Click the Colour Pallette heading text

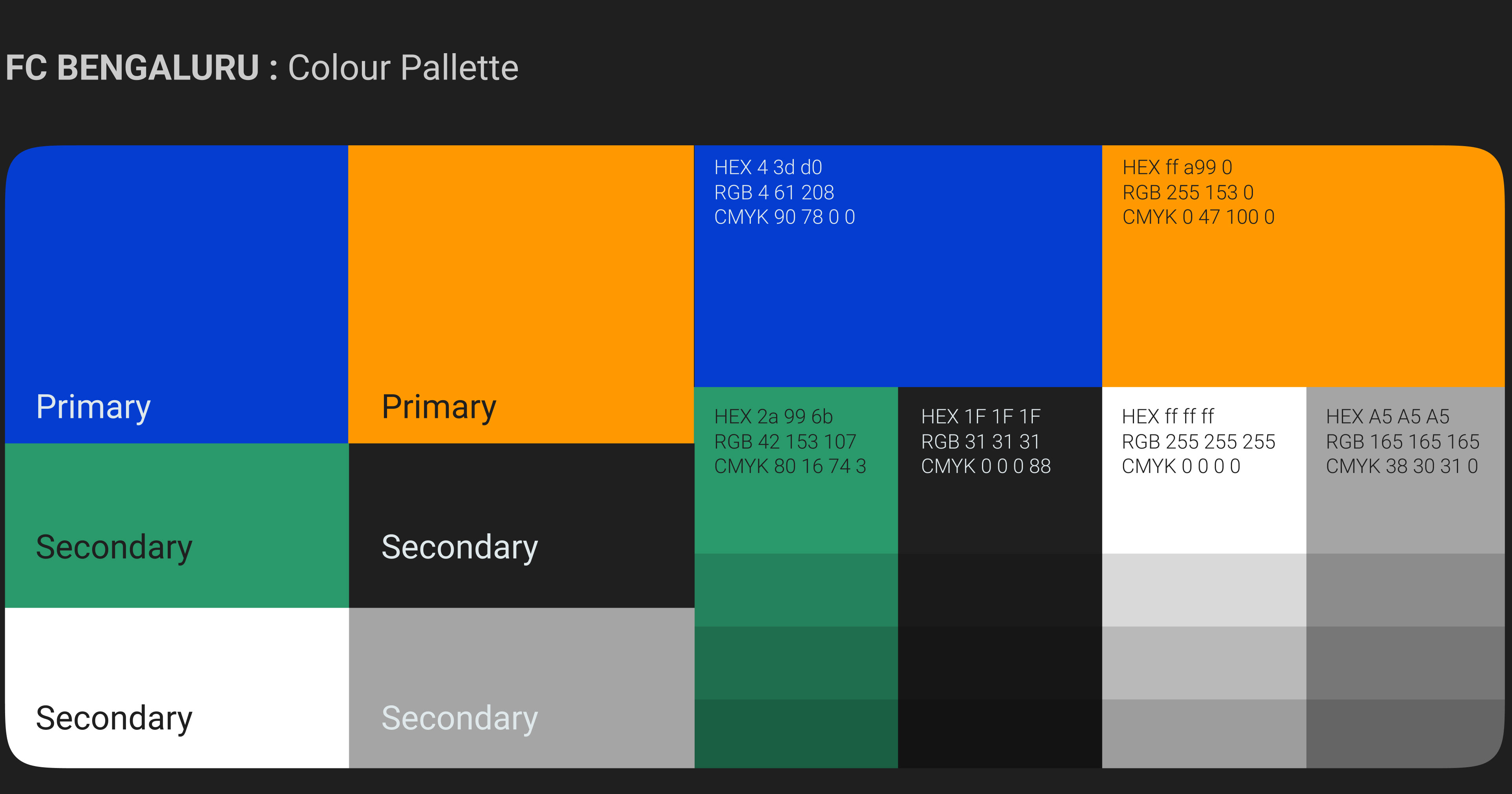coord(403,67)
